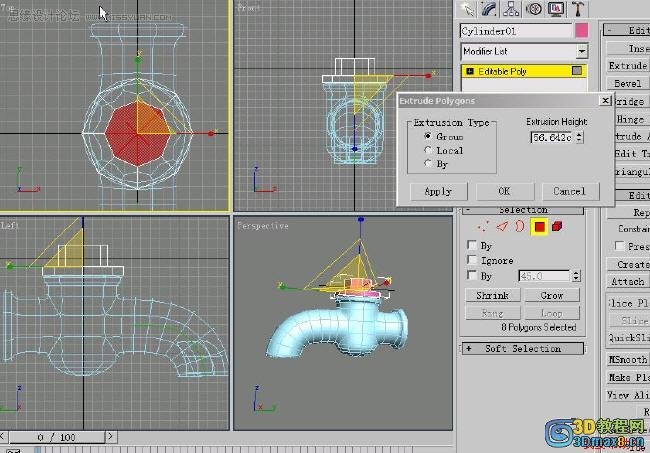Choose Local extrusion type
Image resolution: width=650 pixels, height=453 pixels.
tap(428, 150)
